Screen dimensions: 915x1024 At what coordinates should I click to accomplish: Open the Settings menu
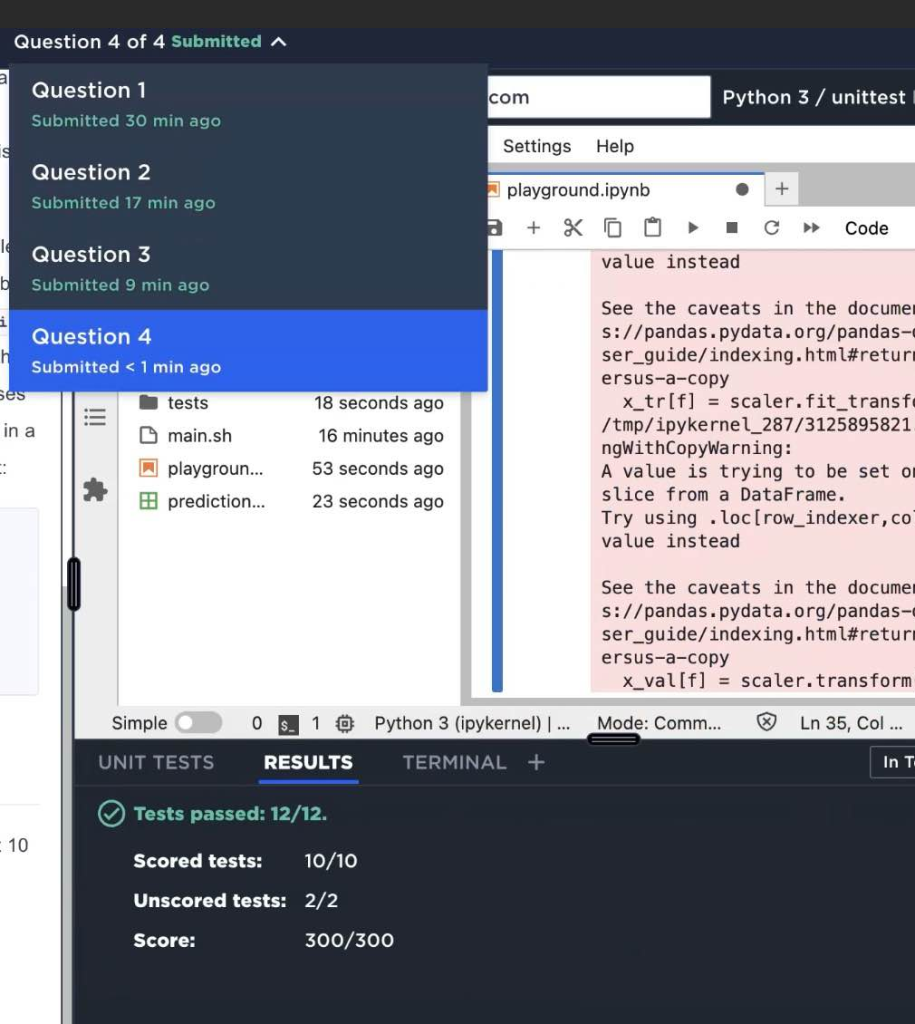(536, 146)
